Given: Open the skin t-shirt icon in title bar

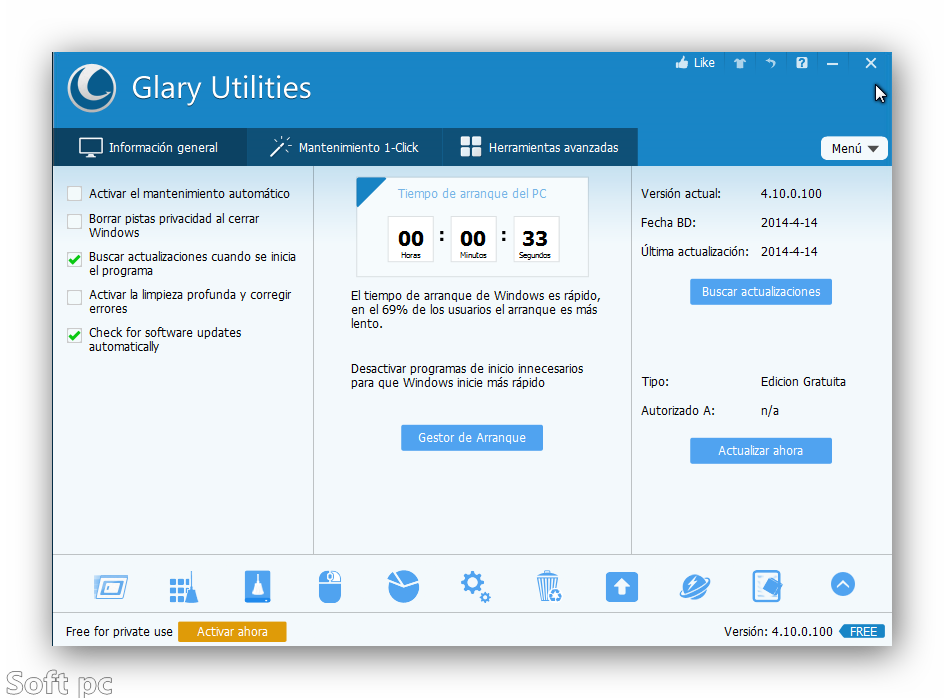Looking at the screenshot, I should [x=740, y=63].
